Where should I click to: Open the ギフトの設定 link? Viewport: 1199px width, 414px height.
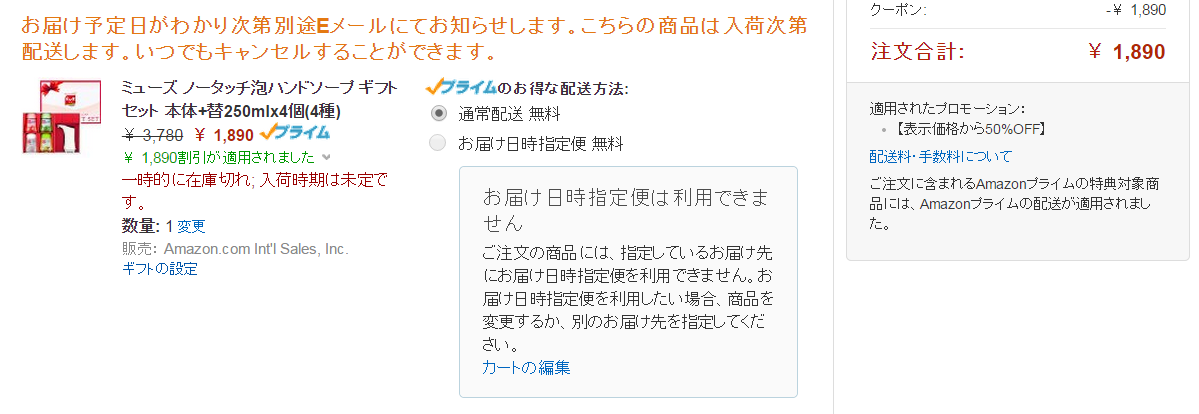pyautogui.click(x=160, y=269)
